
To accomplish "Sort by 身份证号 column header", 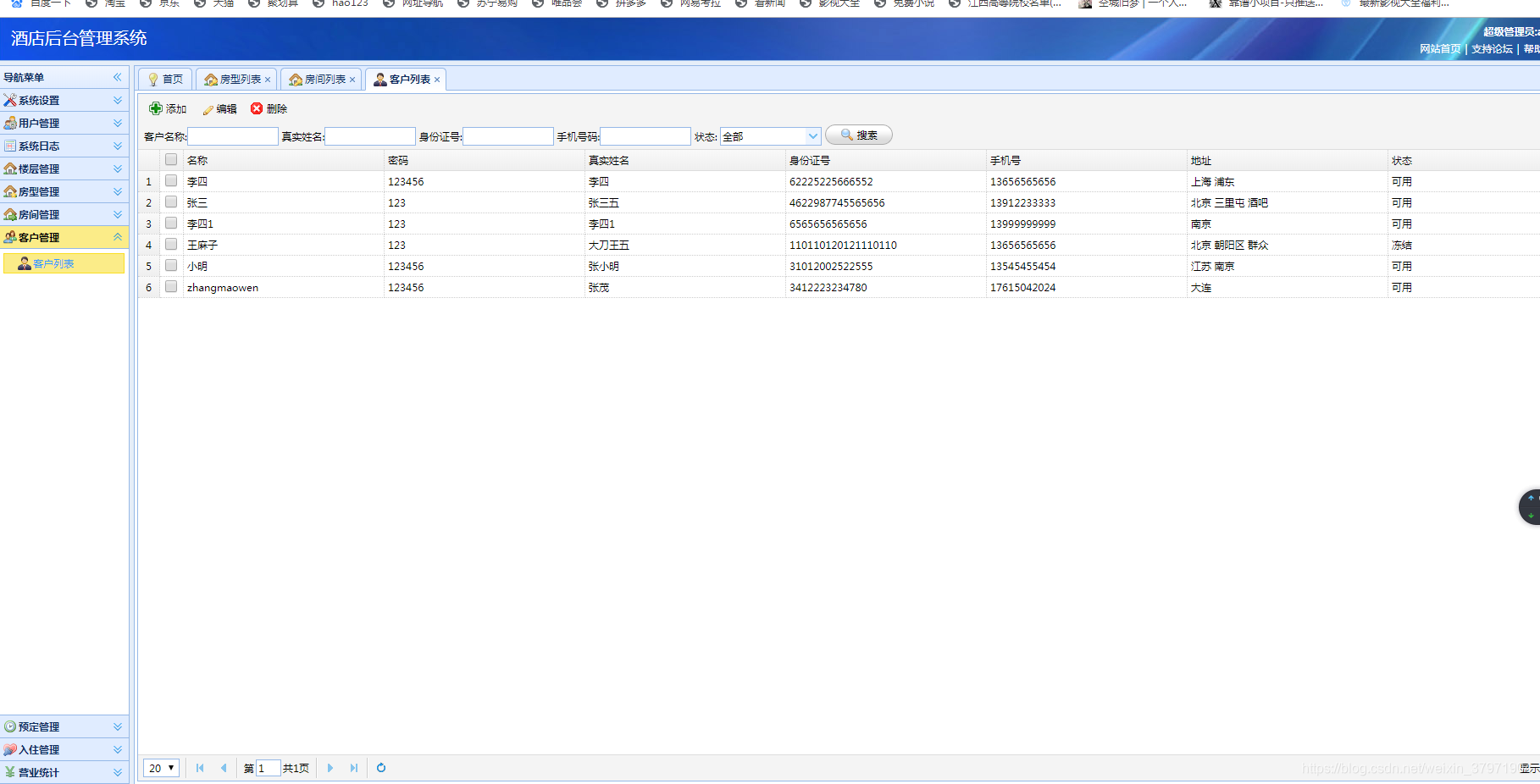I will coord(886,160).
